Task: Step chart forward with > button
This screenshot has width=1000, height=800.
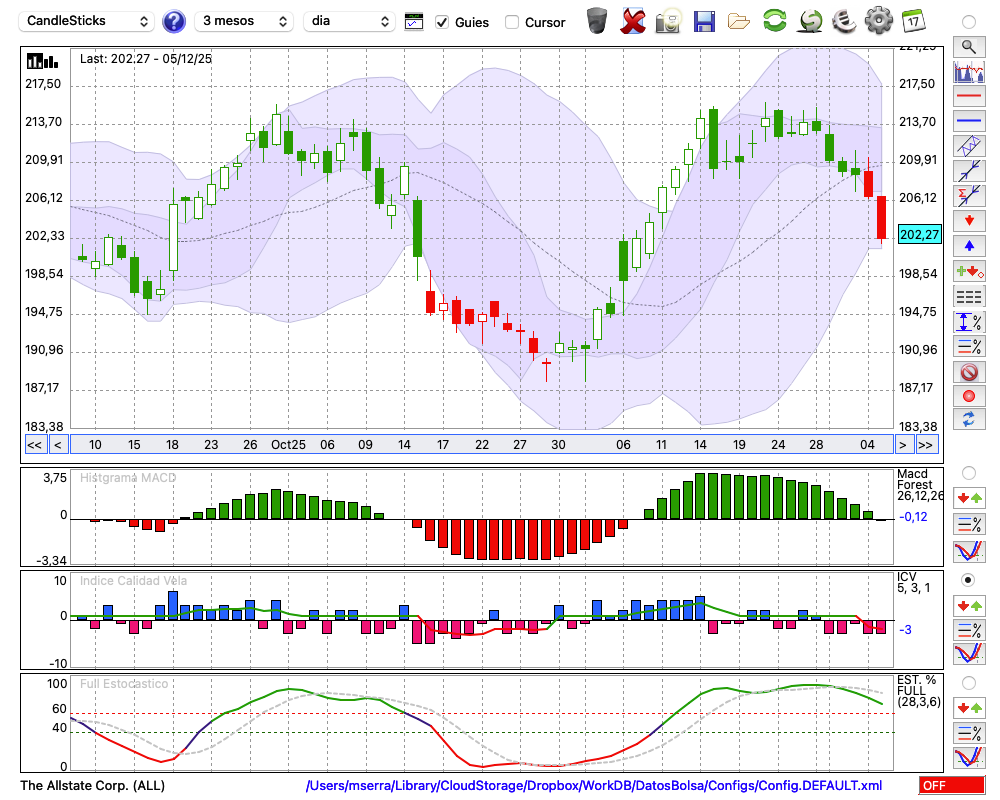Action: click(x=902, y=445)
